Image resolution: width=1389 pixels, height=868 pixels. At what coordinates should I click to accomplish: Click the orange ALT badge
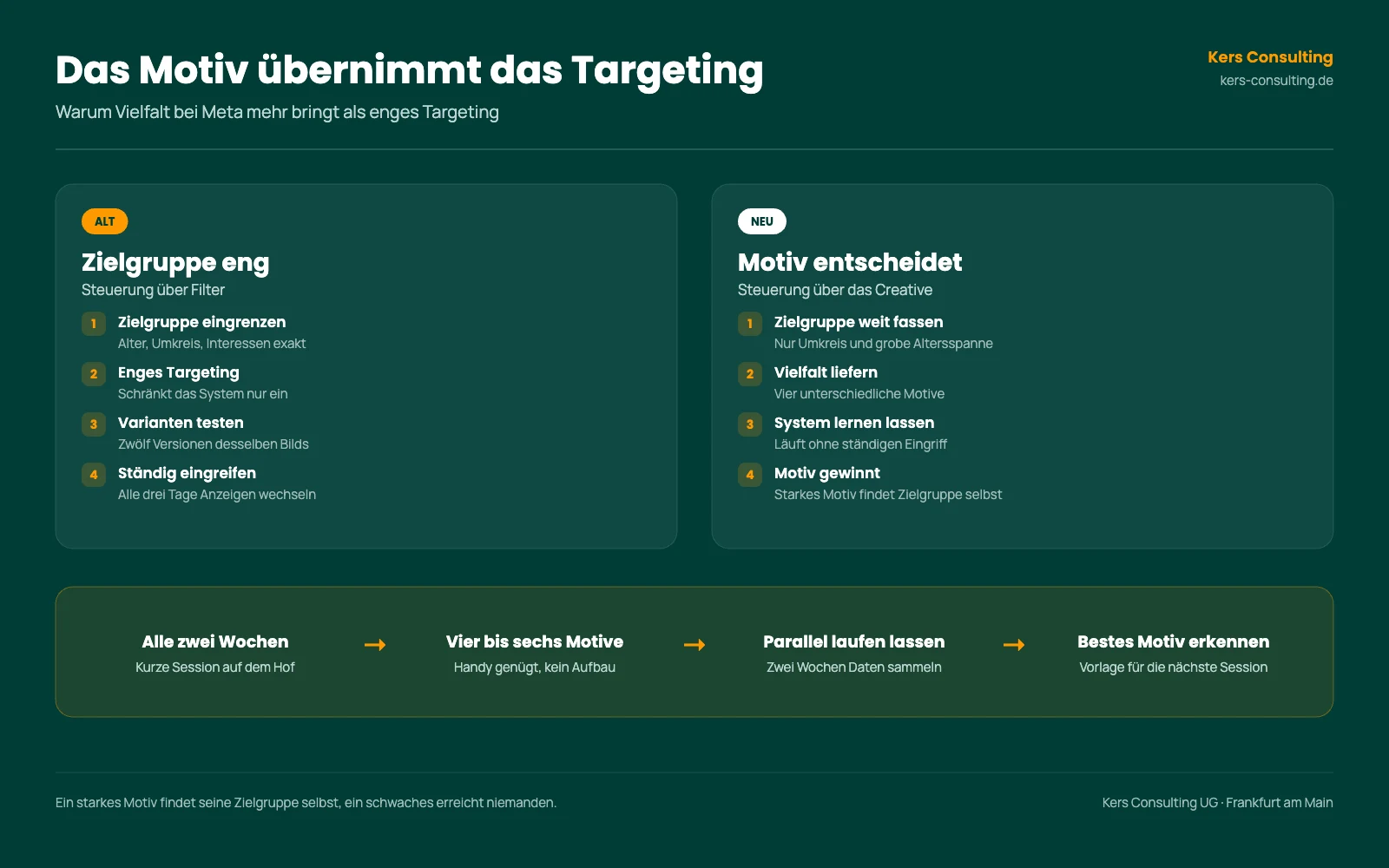[x=104, y=221]
